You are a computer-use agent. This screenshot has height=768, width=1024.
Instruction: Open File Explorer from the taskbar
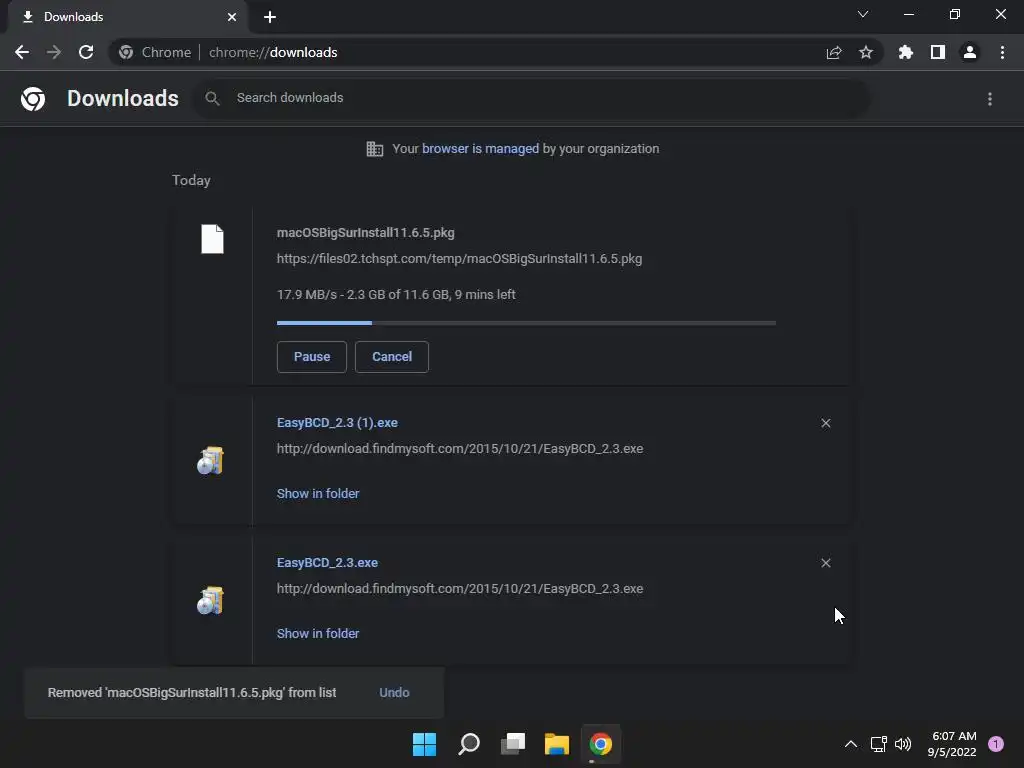coord(557,744)
